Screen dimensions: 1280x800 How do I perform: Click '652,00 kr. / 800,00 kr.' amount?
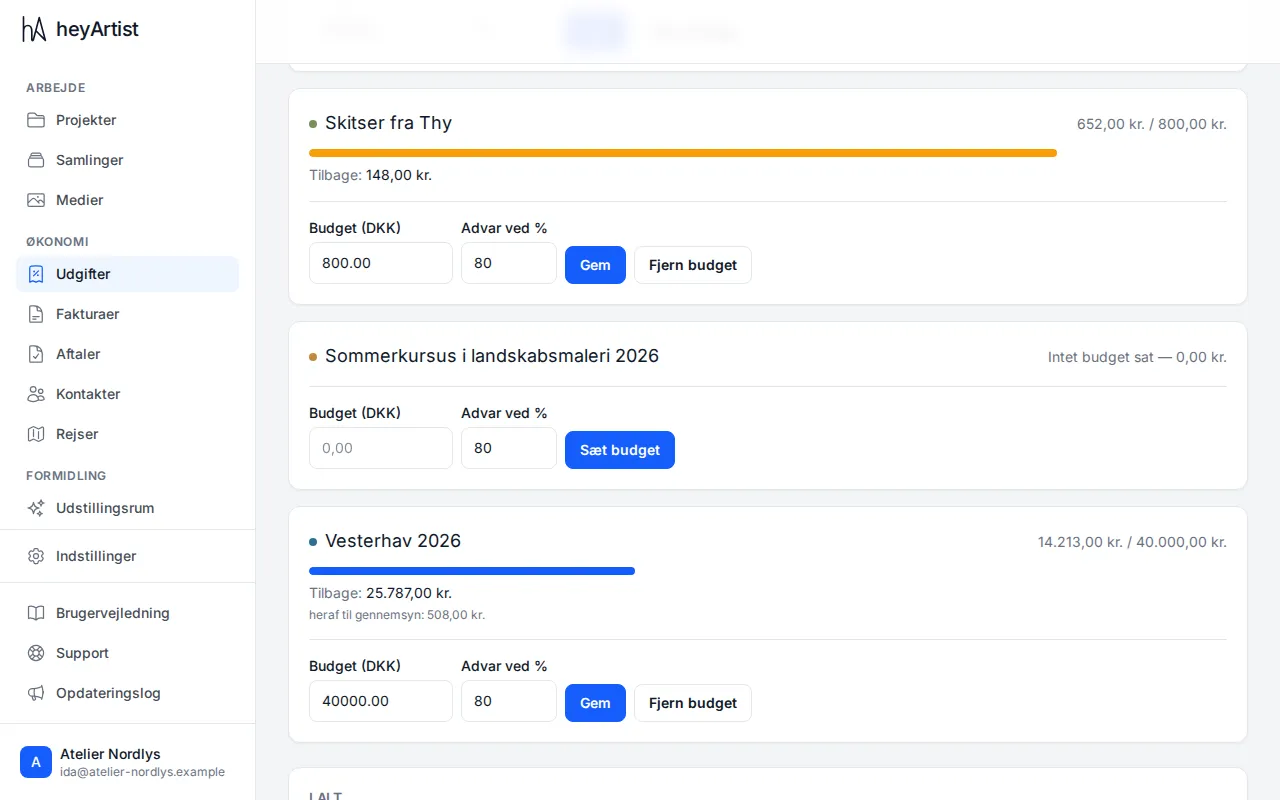tap(1152, 124)
